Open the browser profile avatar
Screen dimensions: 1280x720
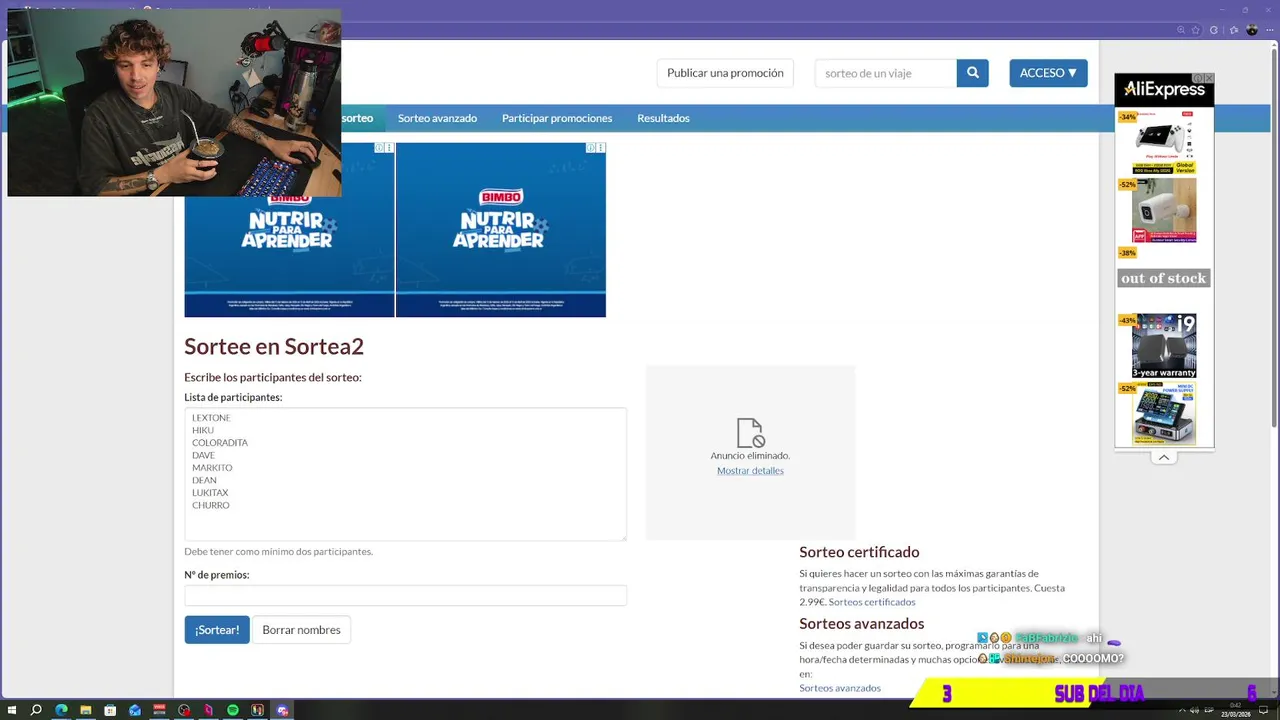(1252, 31)
